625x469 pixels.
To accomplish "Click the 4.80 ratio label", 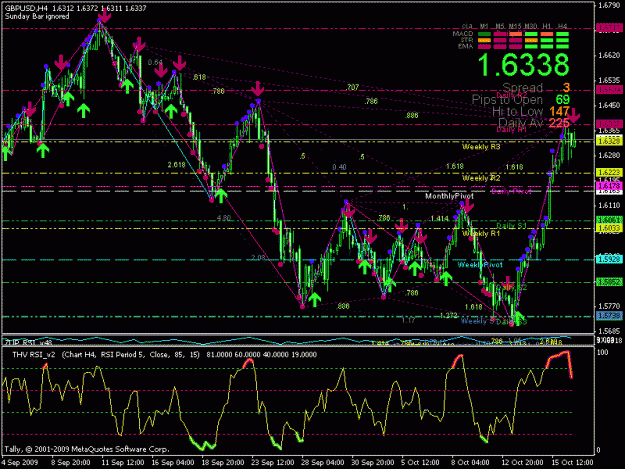I will pos(224,218).
